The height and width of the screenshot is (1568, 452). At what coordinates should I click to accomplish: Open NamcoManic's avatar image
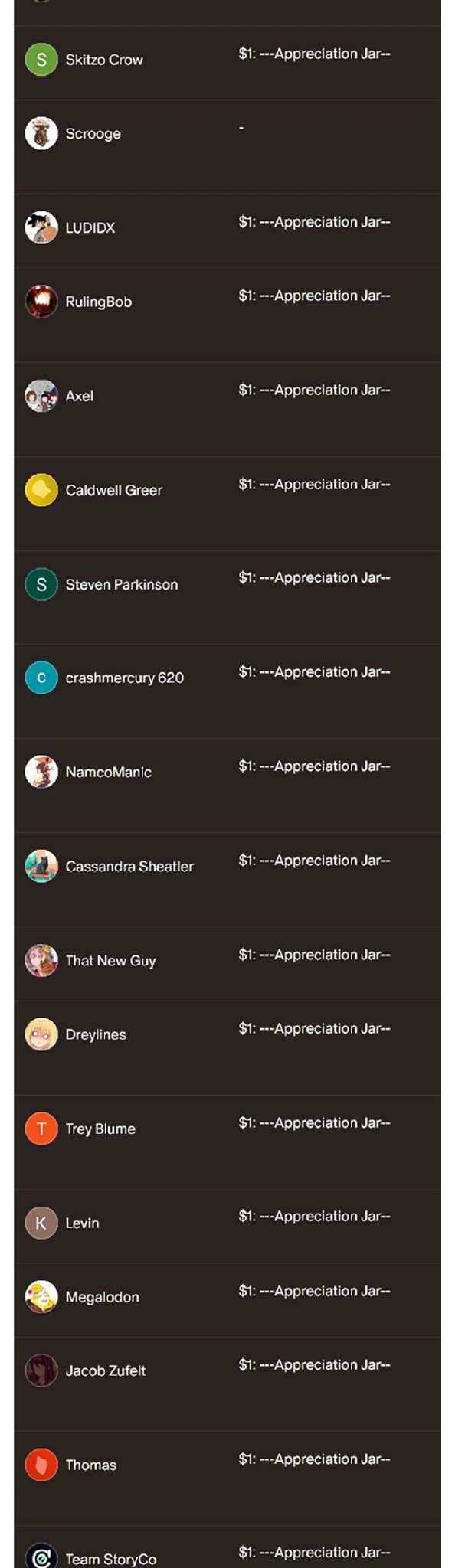[x=41, y=772]
